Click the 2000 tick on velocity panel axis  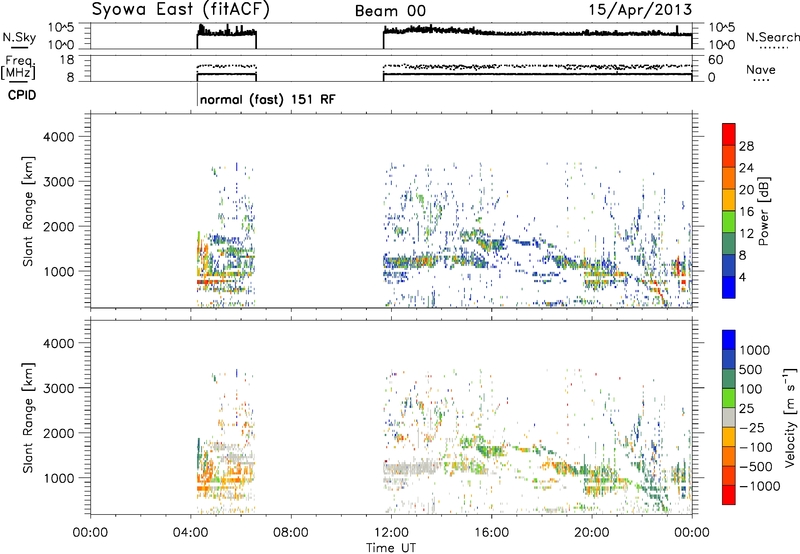[58, 433]
